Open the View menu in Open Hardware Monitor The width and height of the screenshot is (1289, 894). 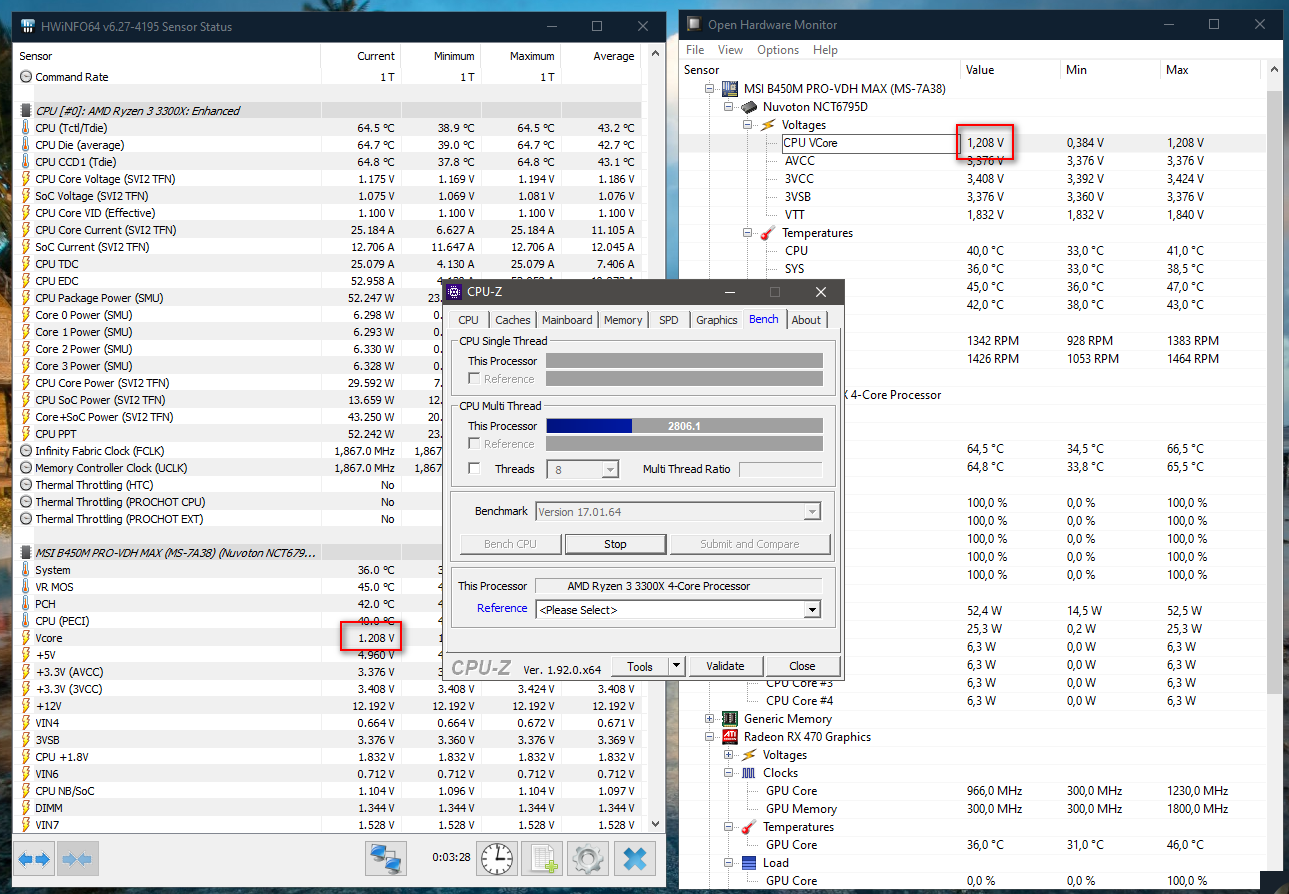coord(731,50)
